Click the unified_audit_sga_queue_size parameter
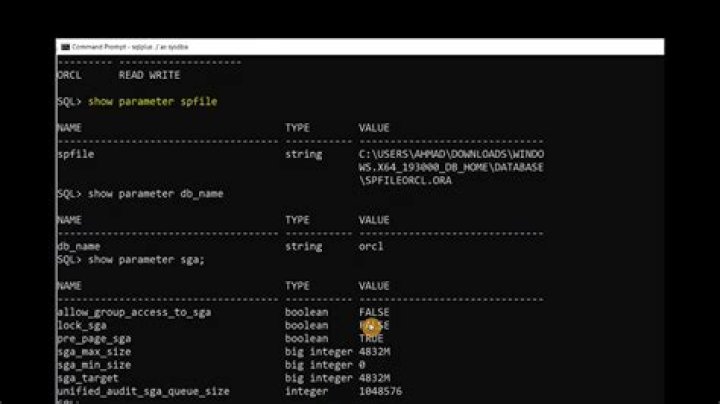This screenshot has width=720, height=404. (x=143, y=392)
